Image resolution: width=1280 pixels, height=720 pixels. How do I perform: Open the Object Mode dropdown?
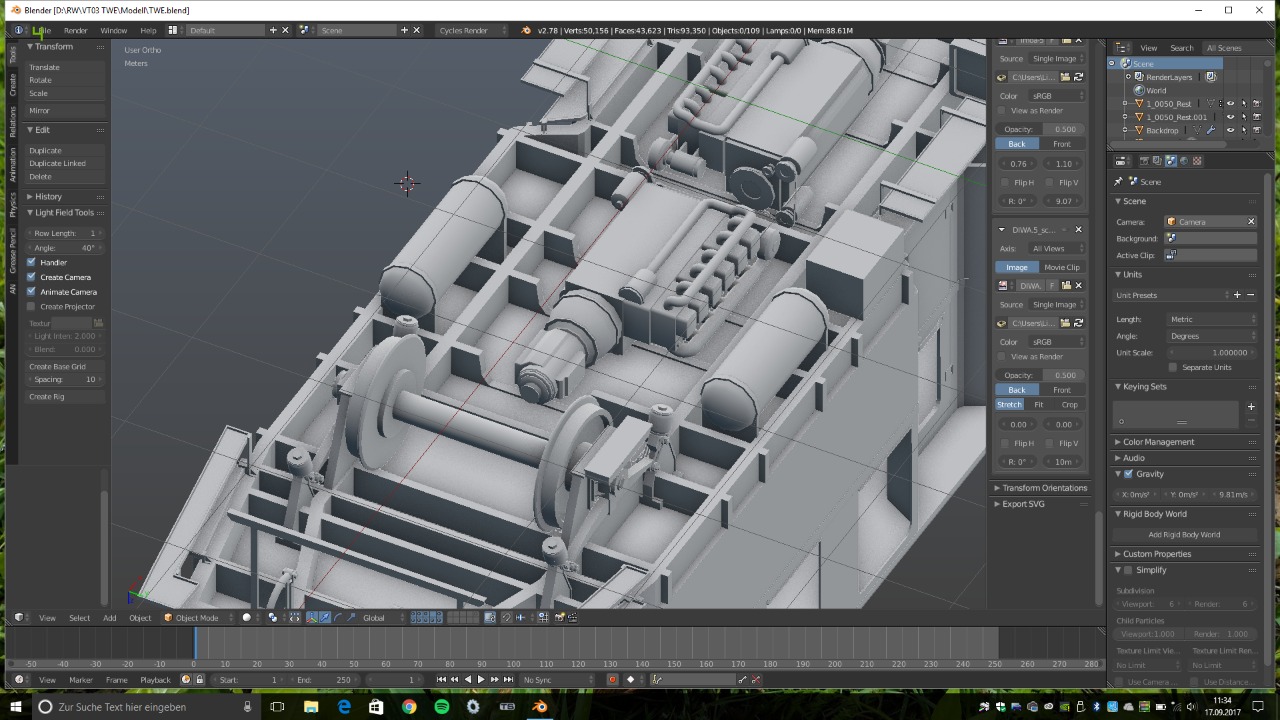[196, 618]
